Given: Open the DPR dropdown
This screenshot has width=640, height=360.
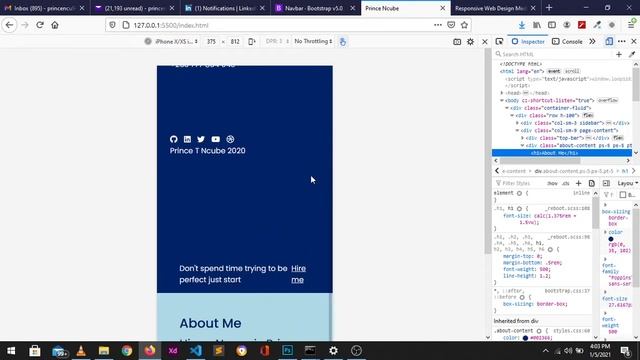Looking at the screenshot, I should click(277, 41).
